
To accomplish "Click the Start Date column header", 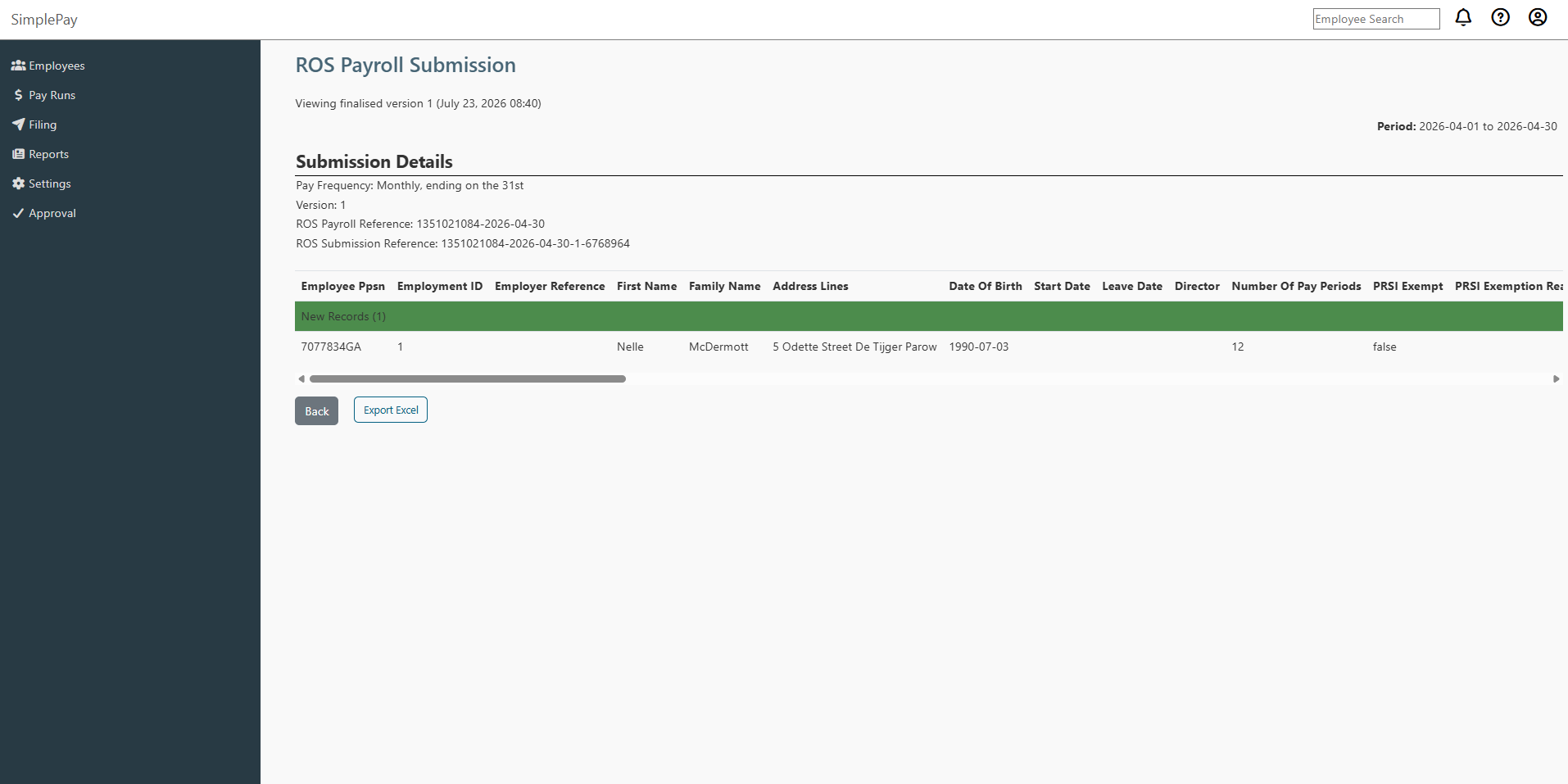I will tap(1062, 286).
